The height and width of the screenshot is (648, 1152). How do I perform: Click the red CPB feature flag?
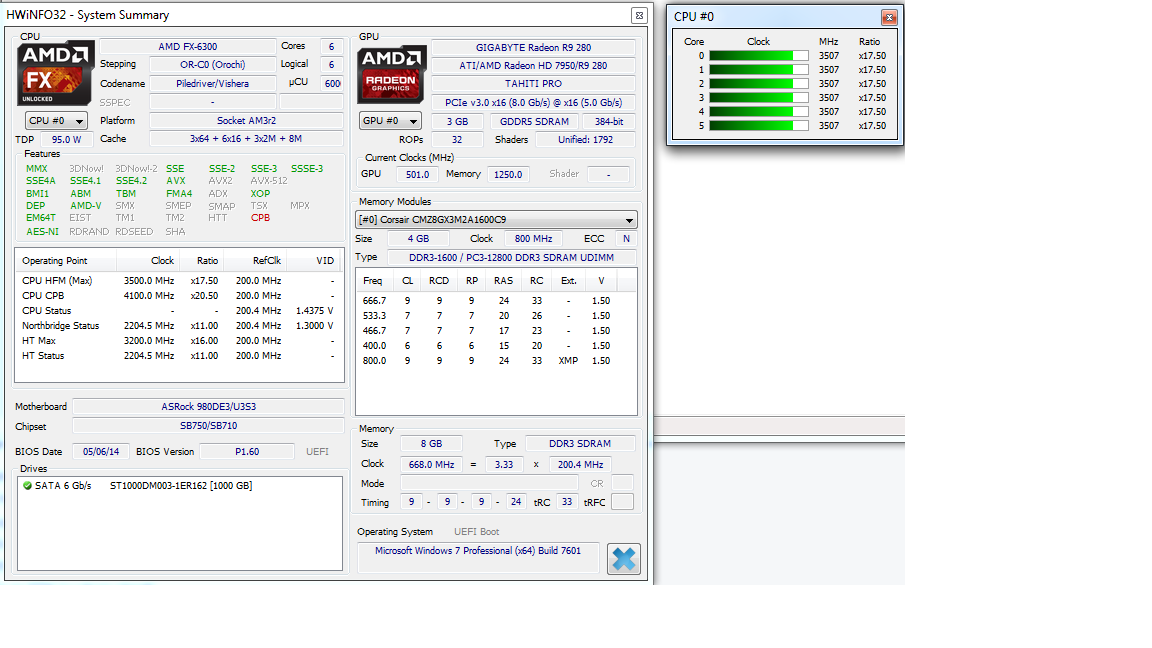260,218
